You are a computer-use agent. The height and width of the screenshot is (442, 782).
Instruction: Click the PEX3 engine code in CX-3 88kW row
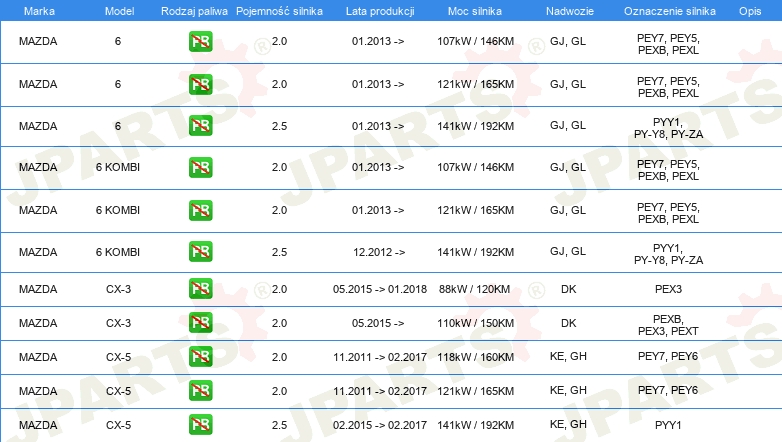[668, 289]
